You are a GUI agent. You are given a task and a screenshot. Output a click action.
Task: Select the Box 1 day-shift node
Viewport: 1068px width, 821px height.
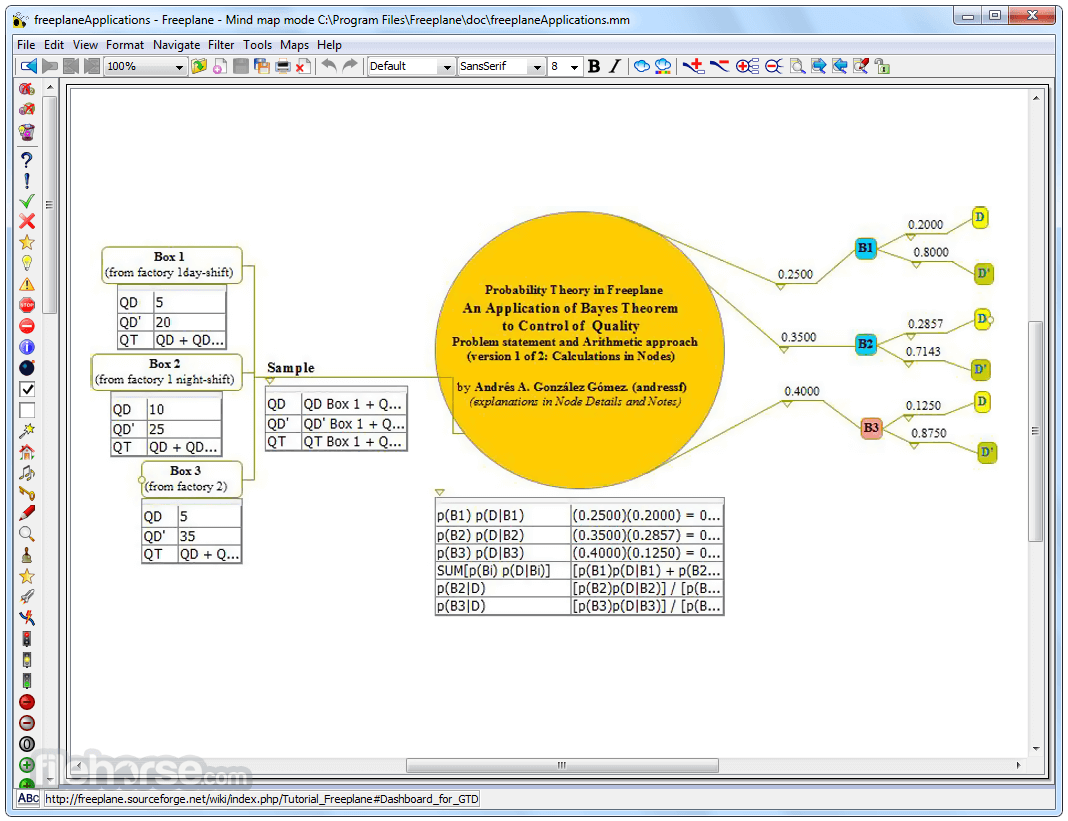pos(172,264)
